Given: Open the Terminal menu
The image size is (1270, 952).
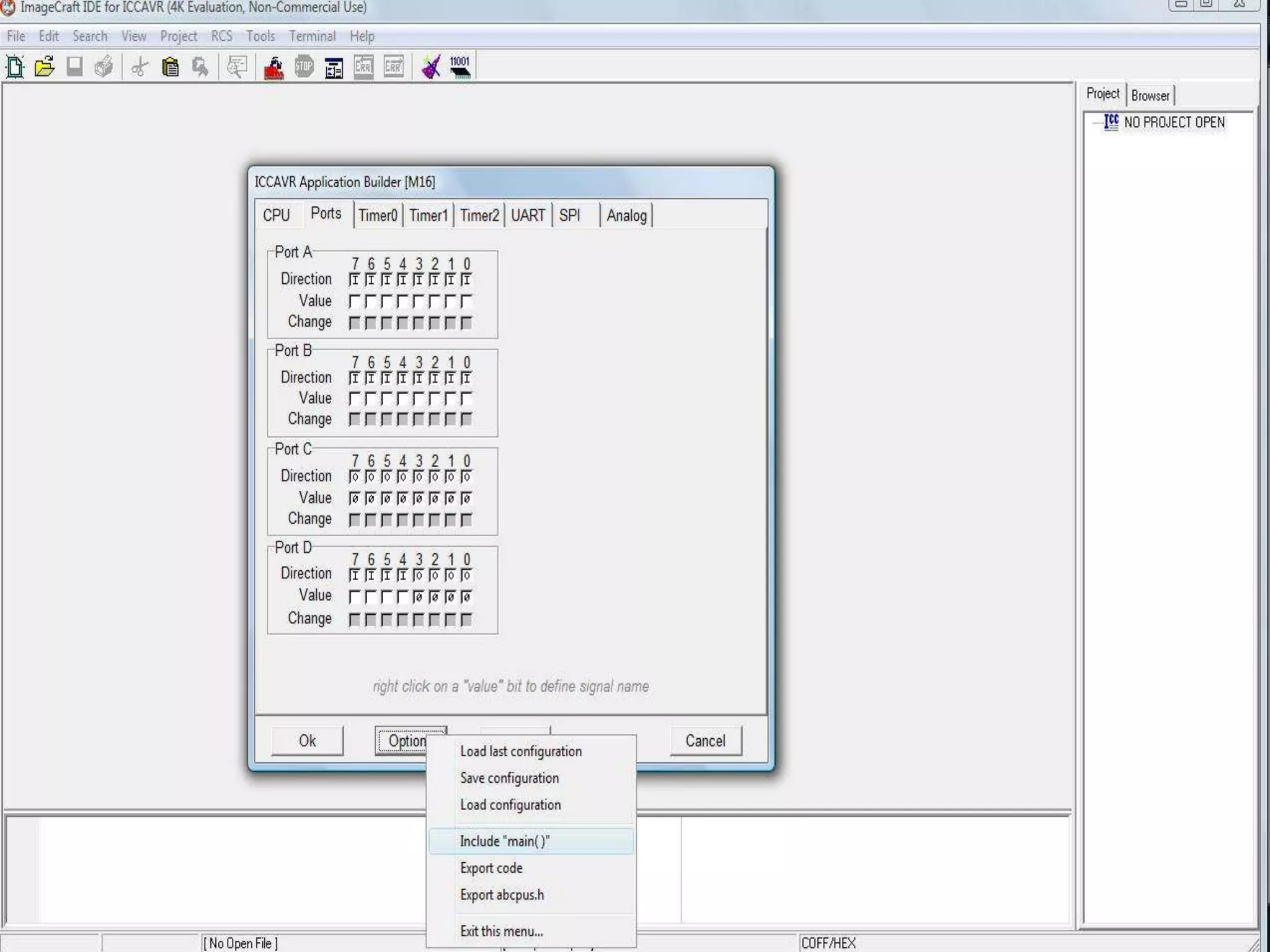Looking at the screenshot, I should tap(312, 36).
